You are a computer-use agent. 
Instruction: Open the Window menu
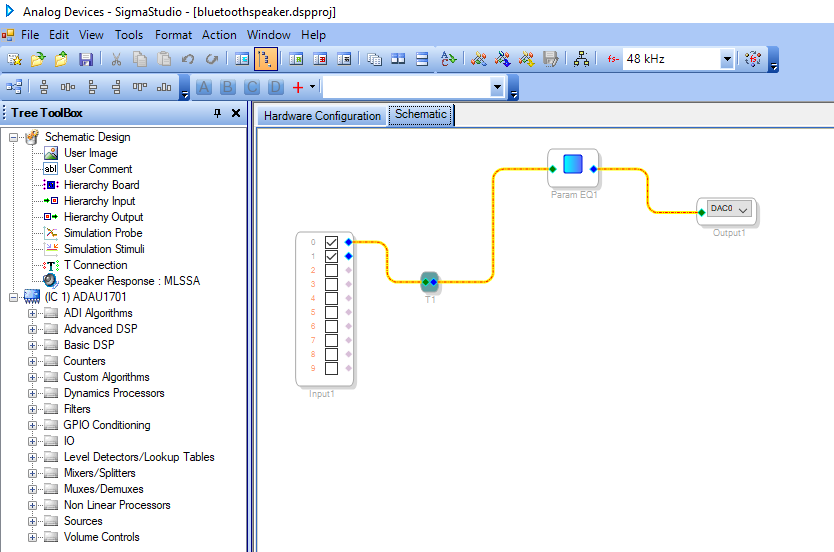(x=269, y=35)
